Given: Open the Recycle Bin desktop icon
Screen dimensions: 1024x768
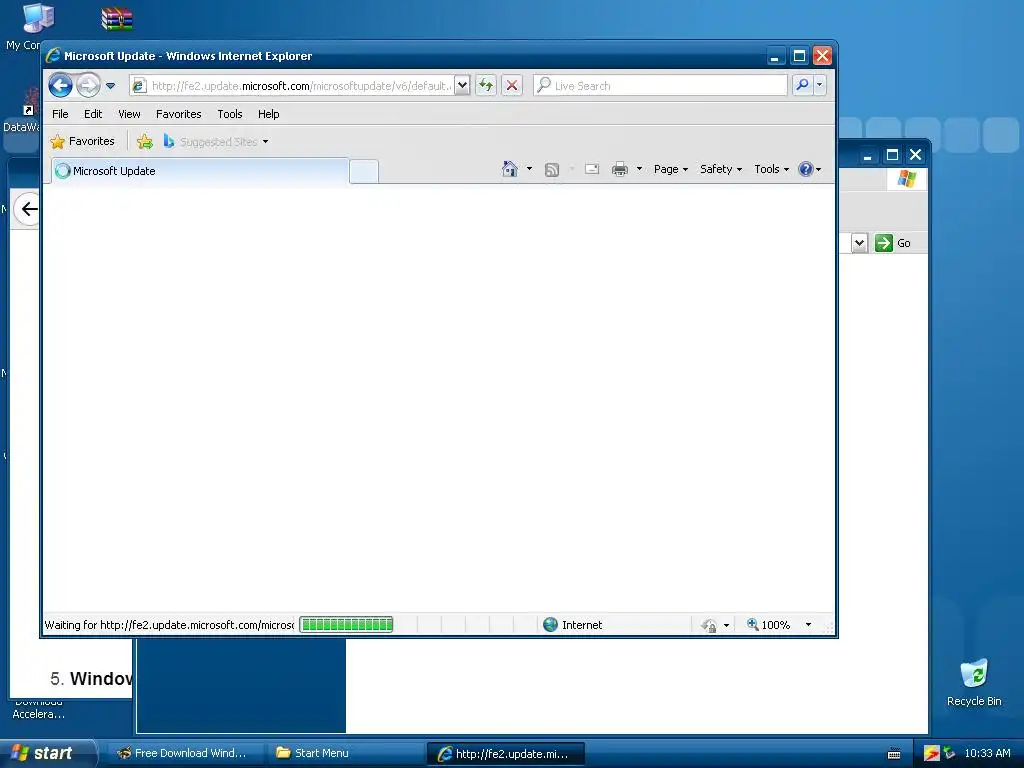Looking at the screenshot, I should pyautogui.click(x=974, y=682).
